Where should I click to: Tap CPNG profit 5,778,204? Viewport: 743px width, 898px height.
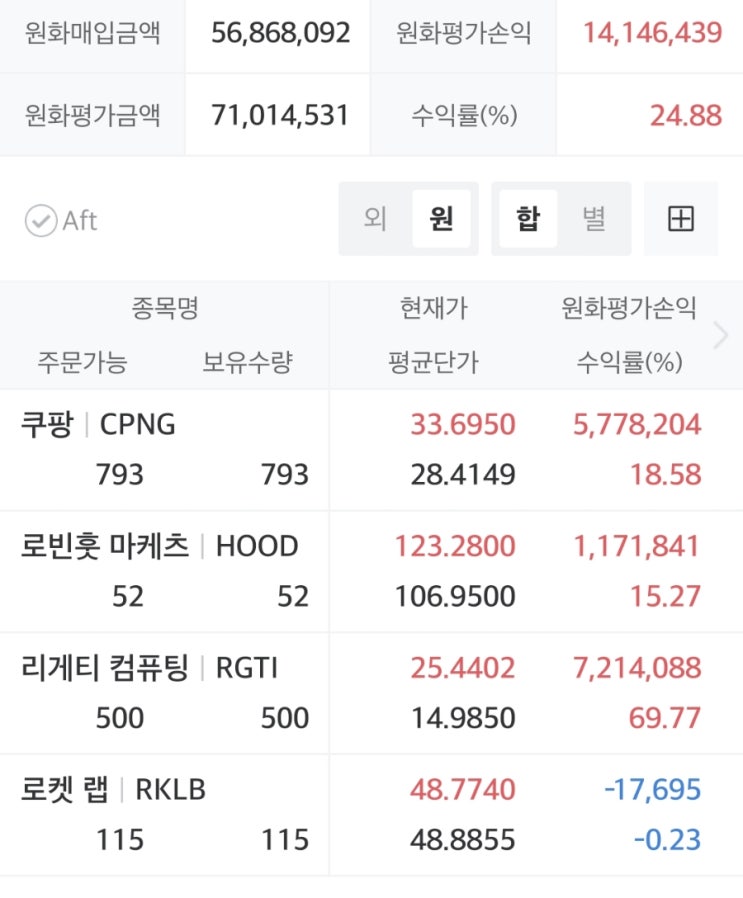tap(637, 424)
